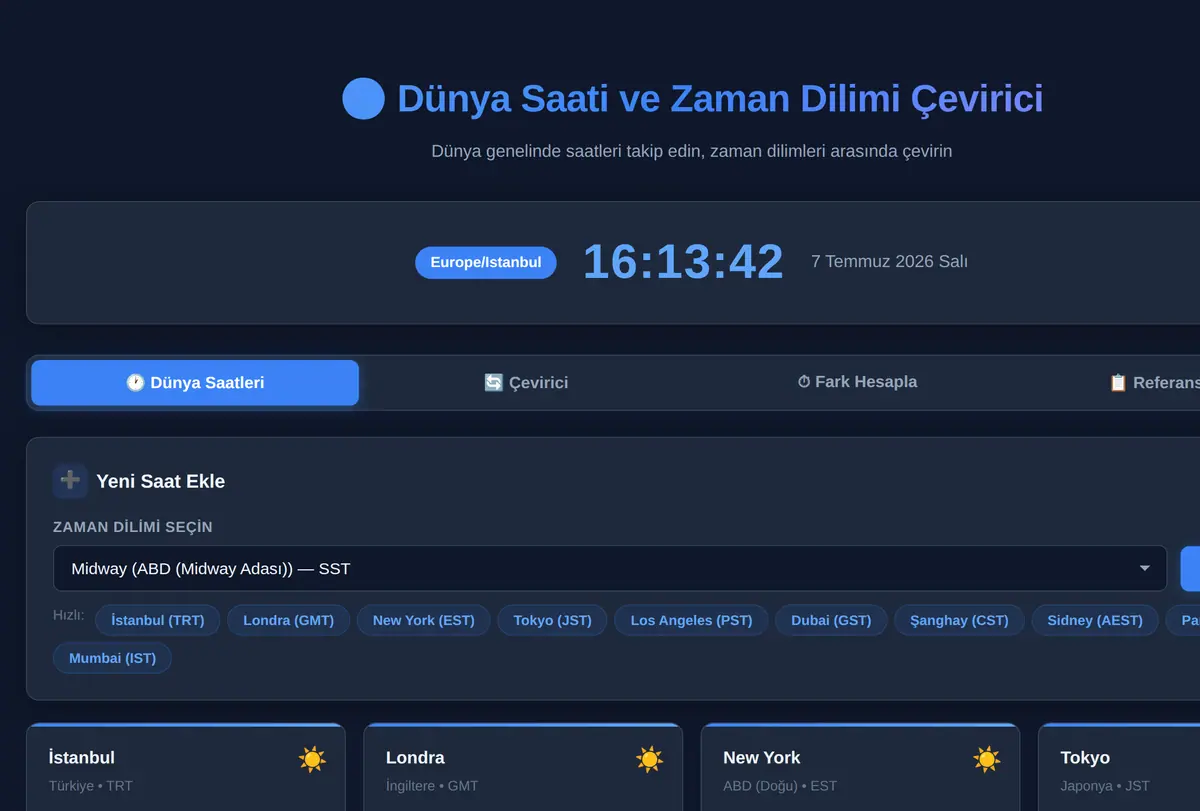Viewport: 1200px width, 811px height.
Task: Click the Türkiye • TRT subtitle
Action: click(x=91, y=786)
